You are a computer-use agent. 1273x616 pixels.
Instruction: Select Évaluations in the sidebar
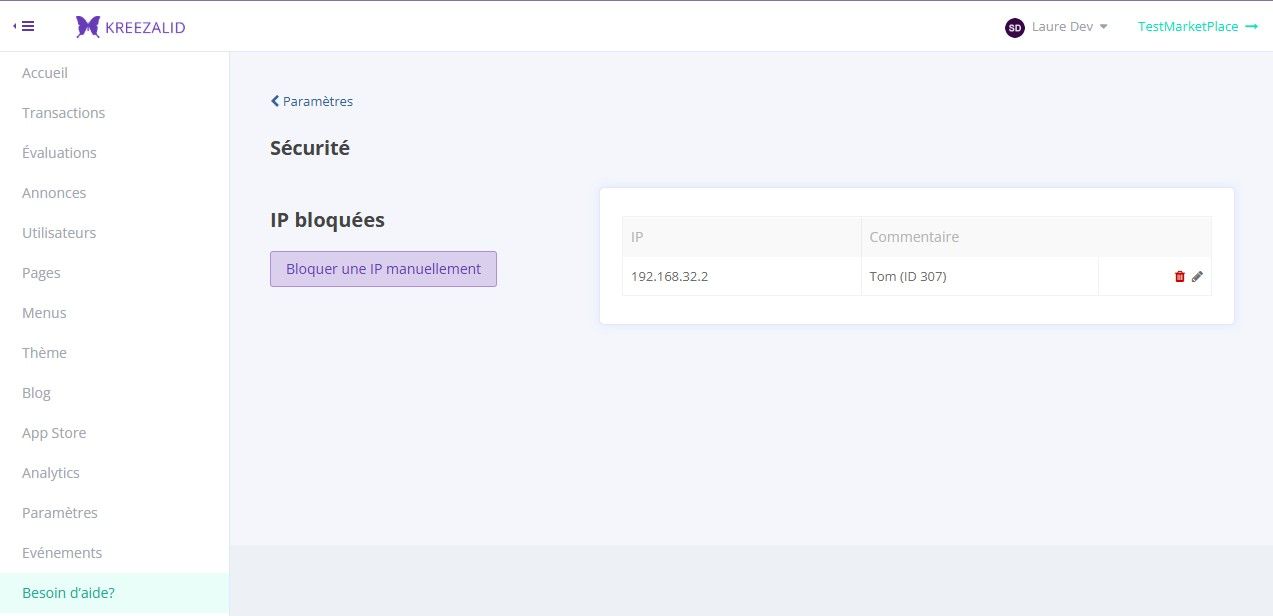[59, 153]
